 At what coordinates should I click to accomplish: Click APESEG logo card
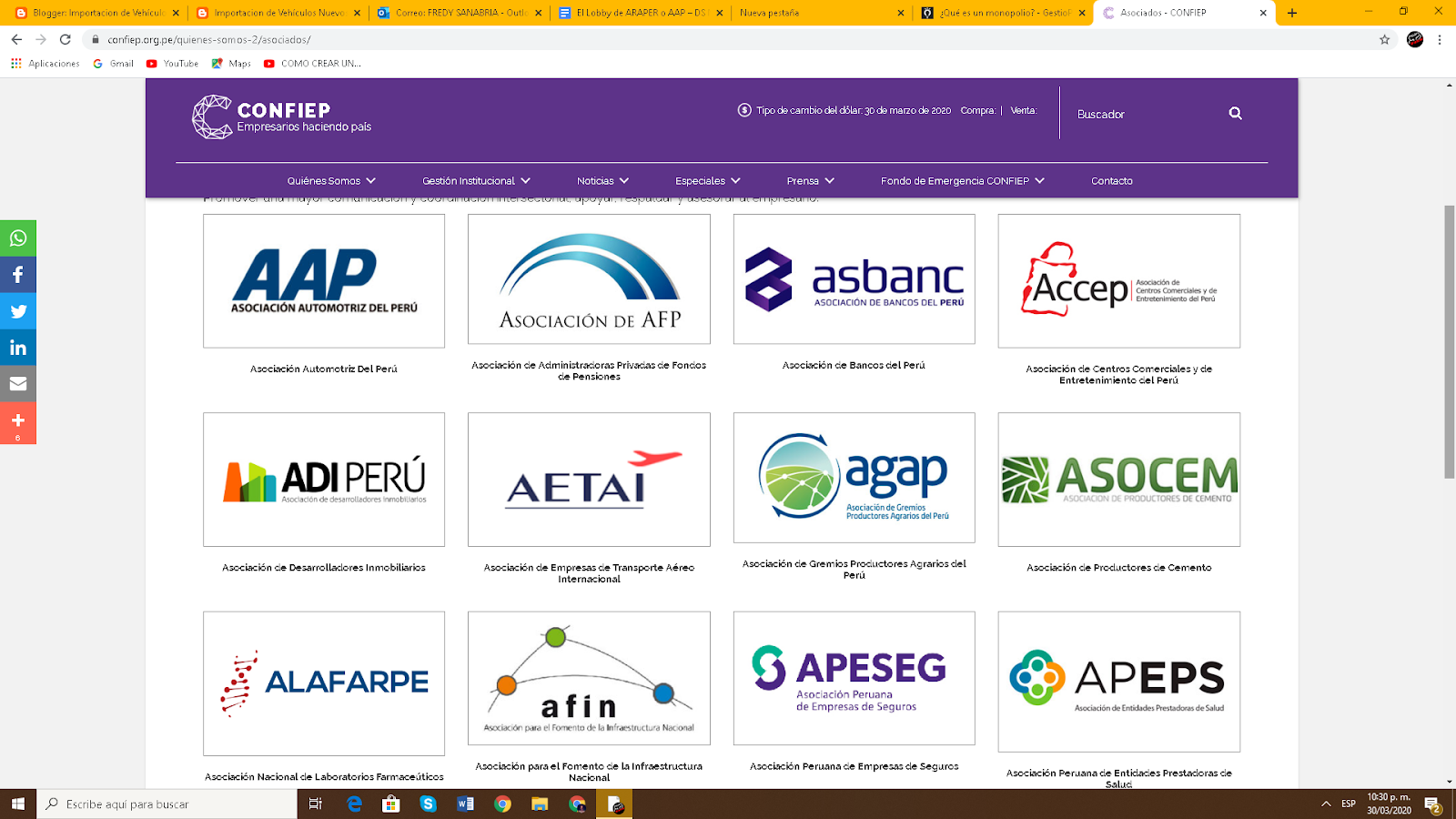[854, 678]
